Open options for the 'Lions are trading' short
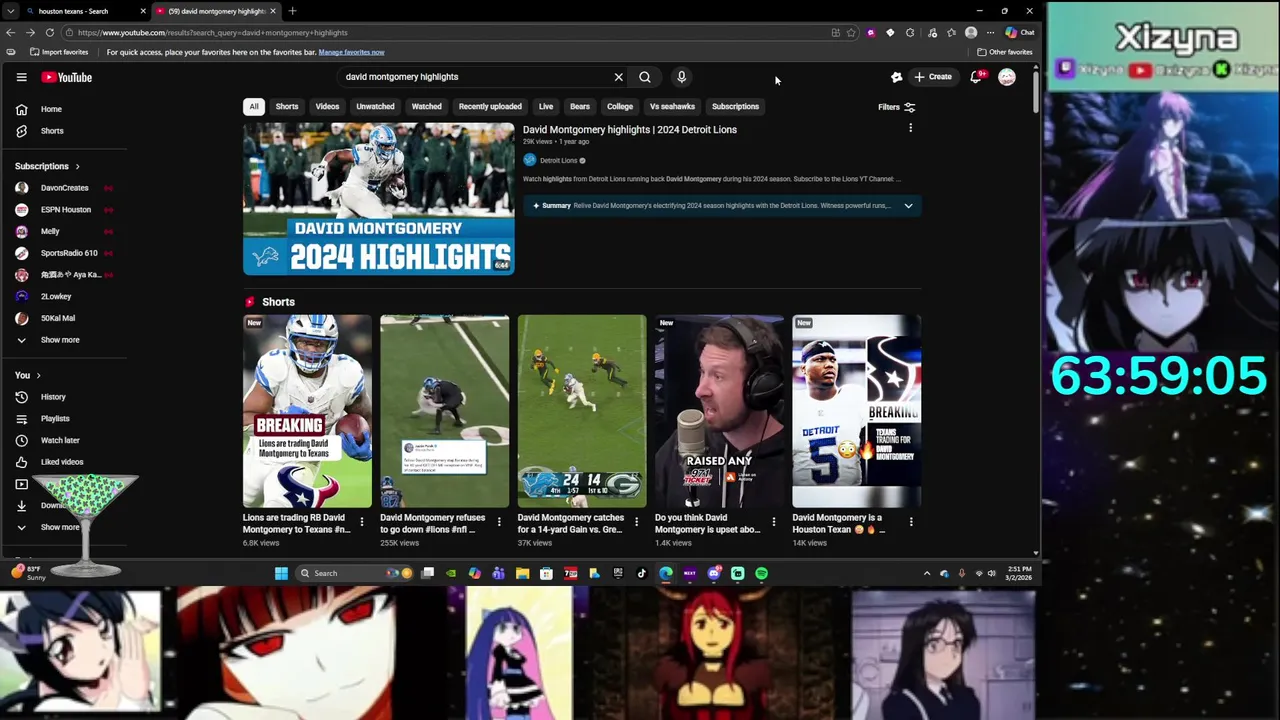The height and width of the screenshot is (720, 1280). (361, 522)
